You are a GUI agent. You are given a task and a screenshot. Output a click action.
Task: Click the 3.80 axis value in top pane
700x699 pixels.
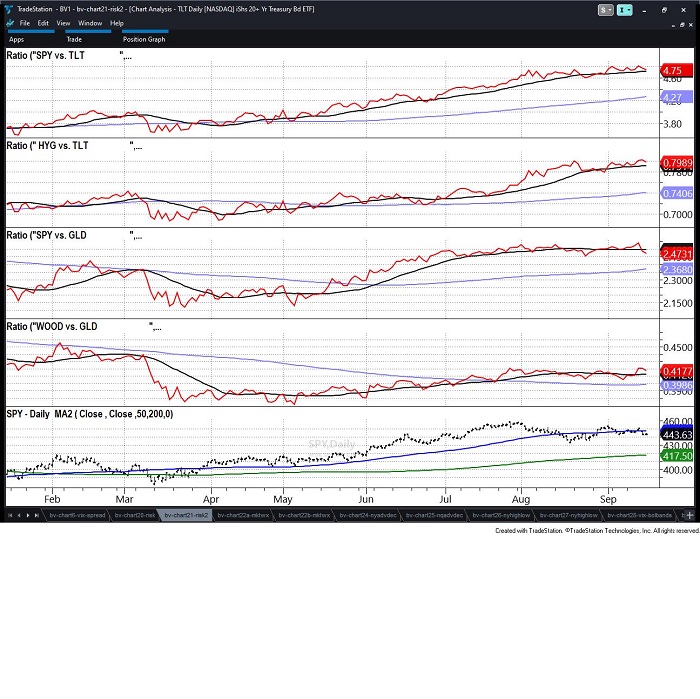tap(673, 124)
